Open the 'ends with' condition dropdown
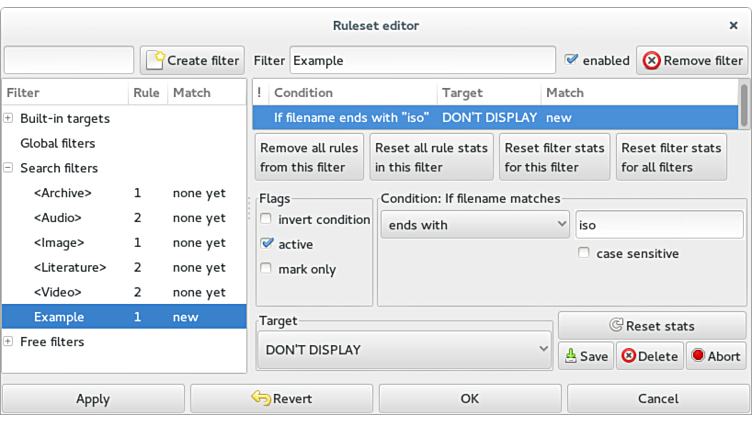 tap(475, 225)
